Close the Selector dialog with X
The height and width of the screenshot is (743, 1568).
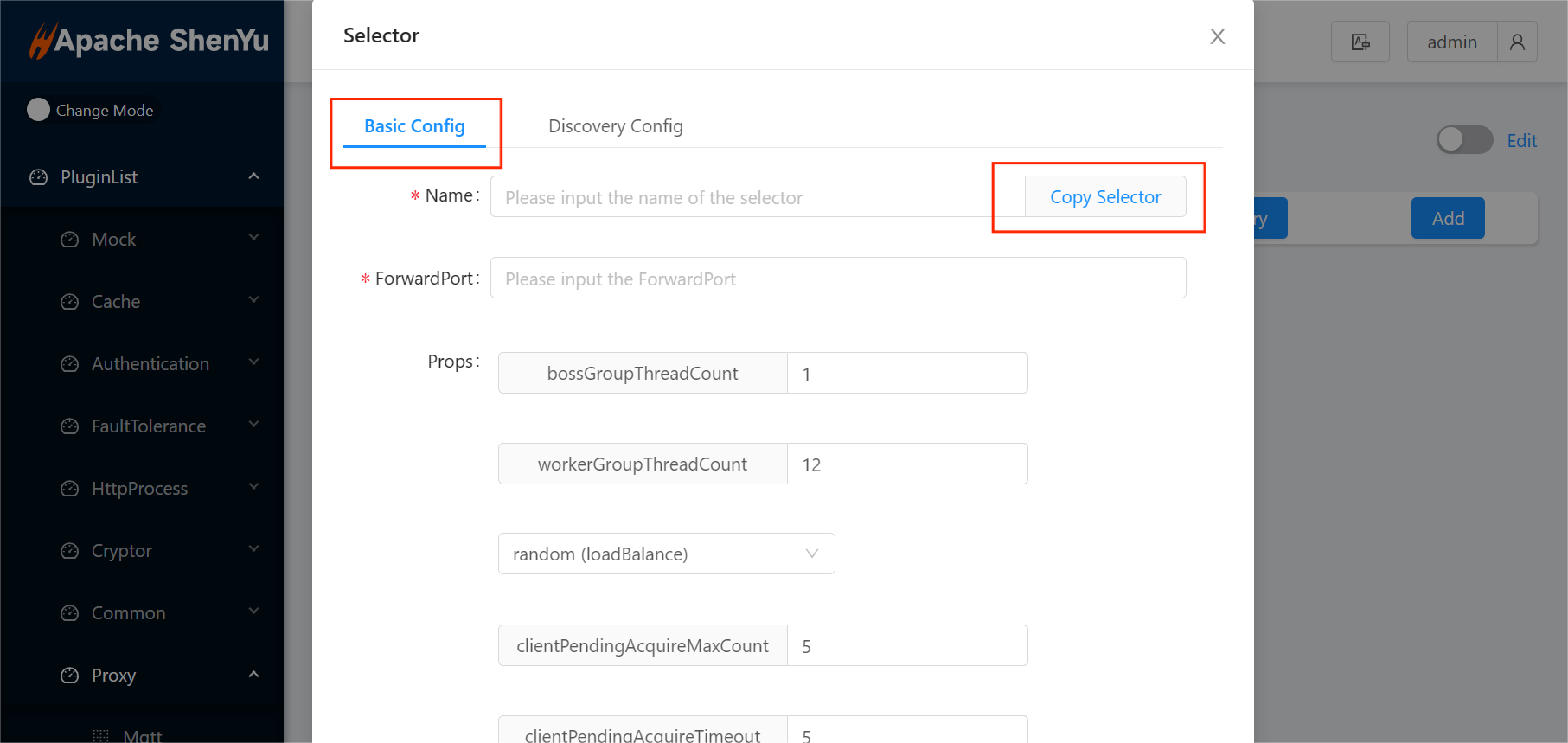(1217, 36)
